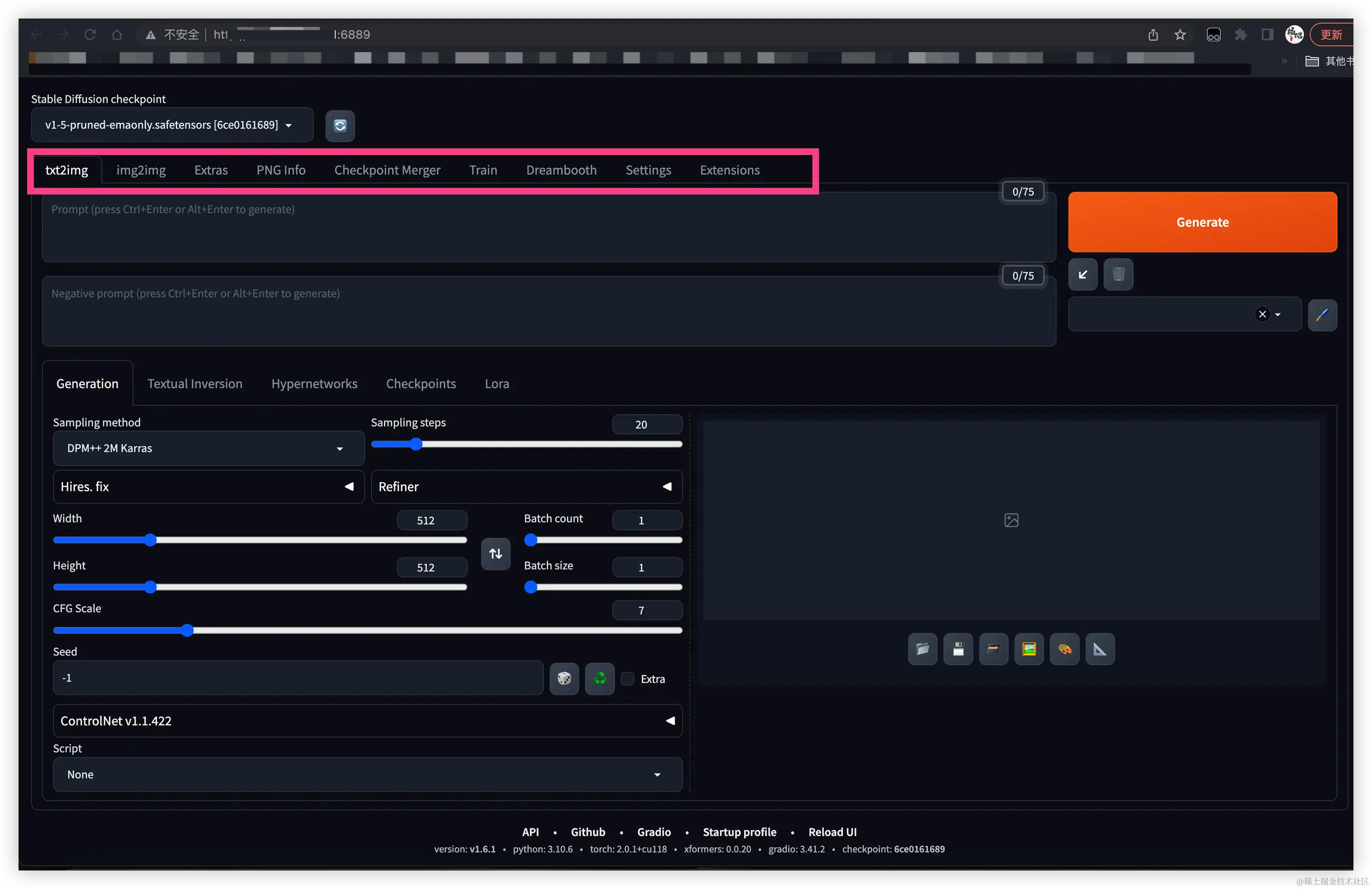The height and width of the screenshot is (889, 1372).
Task: Click the random seed dice icon
Action: (564, 678)
